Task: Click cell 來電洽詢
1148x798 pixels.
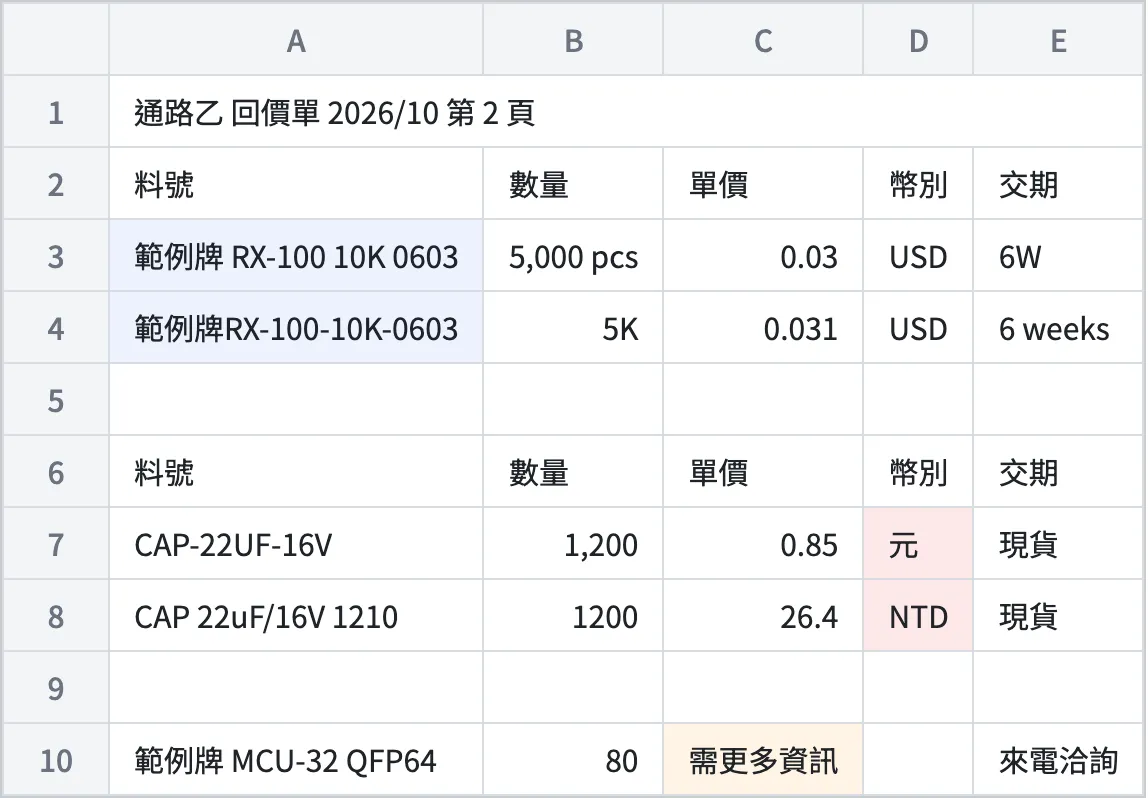Action: click(x=1059, y=759)
